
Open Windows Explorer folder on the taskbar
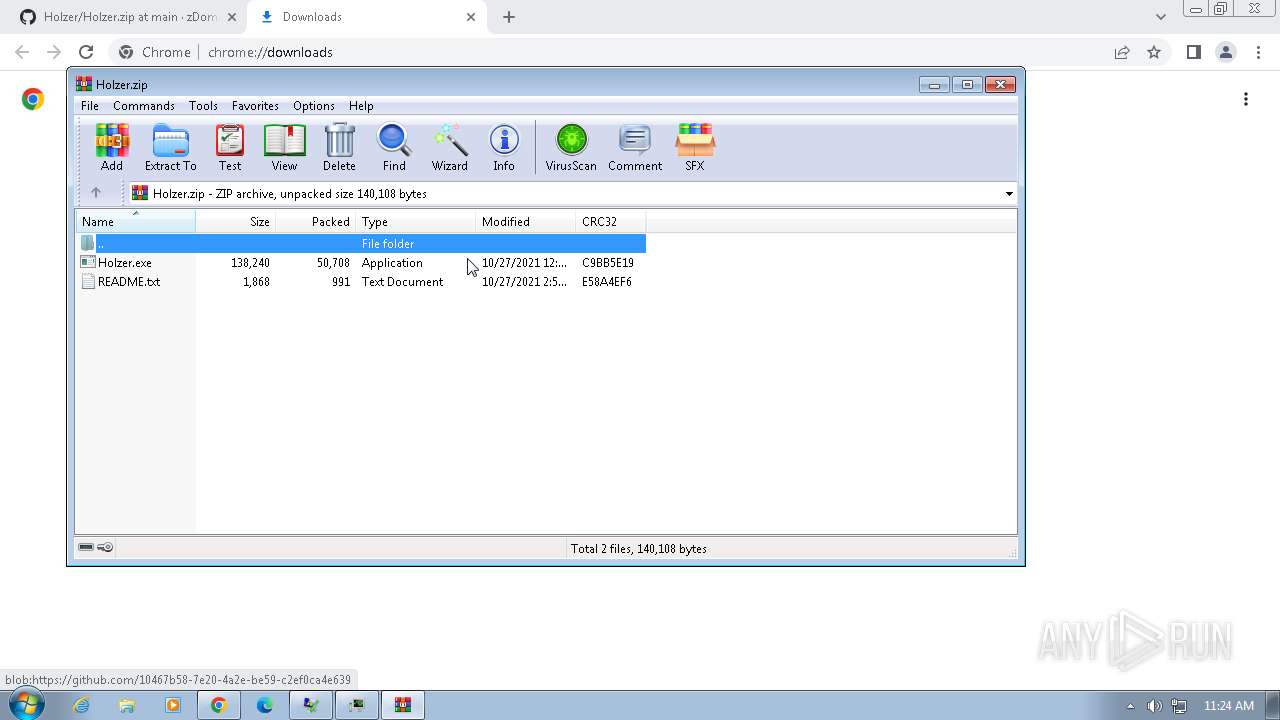tap(127, 705)
